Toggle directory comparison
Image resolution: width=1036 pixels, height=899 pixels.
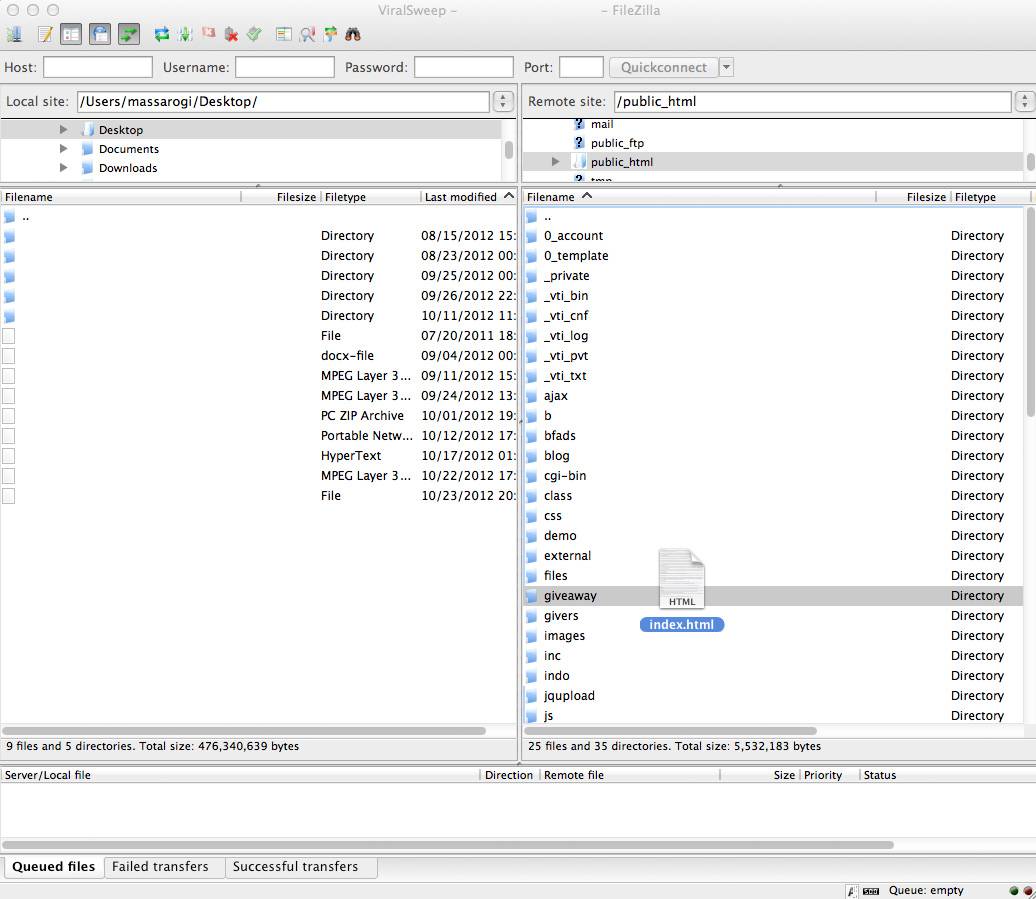pyautogui.click(x=307, y=34)
